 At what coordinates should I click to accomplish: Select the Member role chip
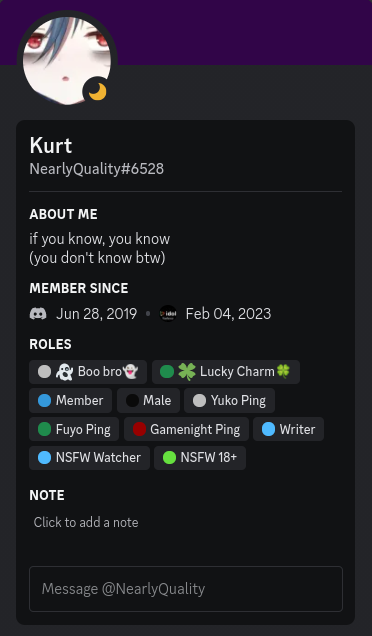[71, 400]
